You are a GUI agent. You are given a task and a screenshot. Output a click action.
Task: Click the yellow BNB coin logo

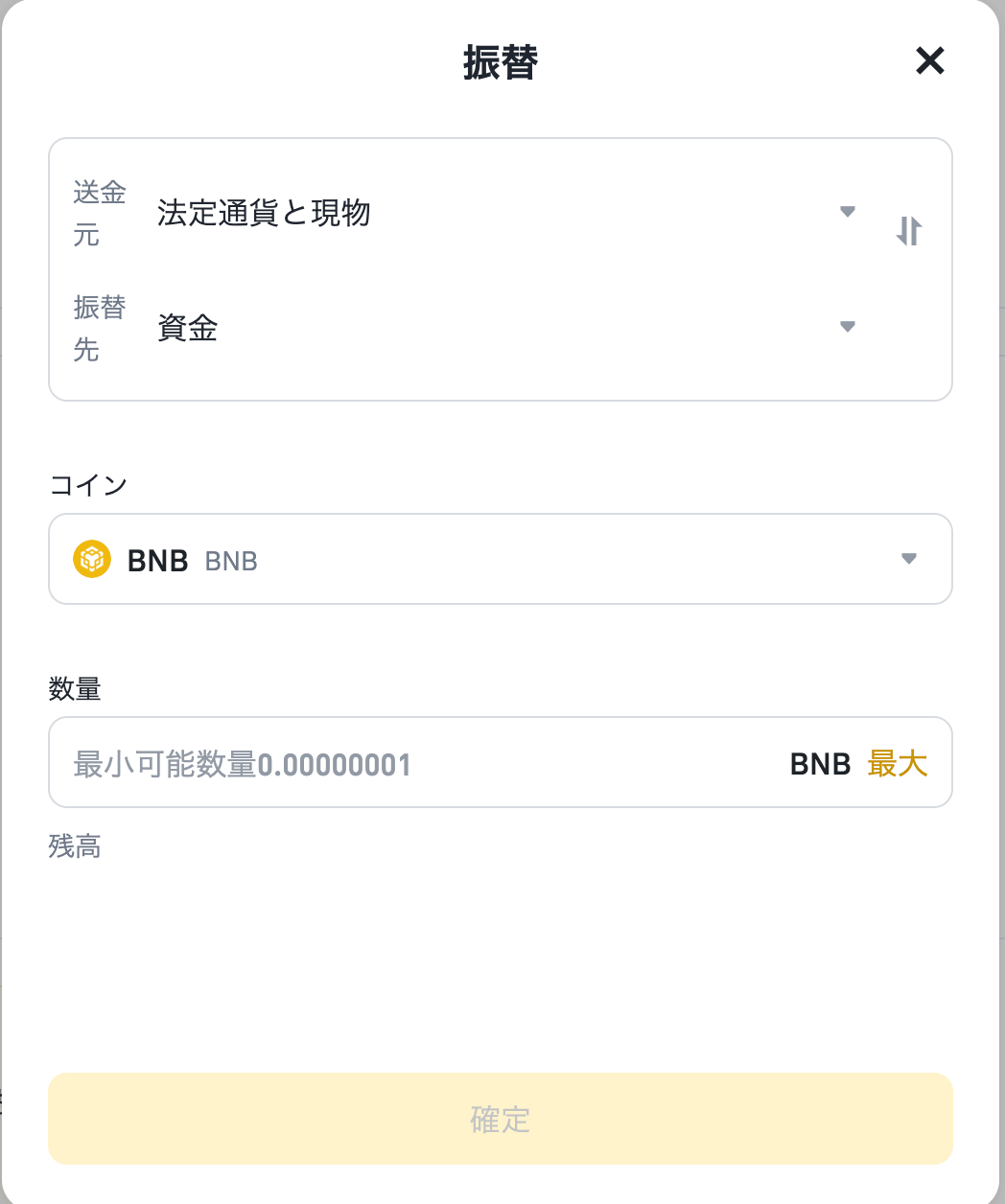(x=92, y=560)
